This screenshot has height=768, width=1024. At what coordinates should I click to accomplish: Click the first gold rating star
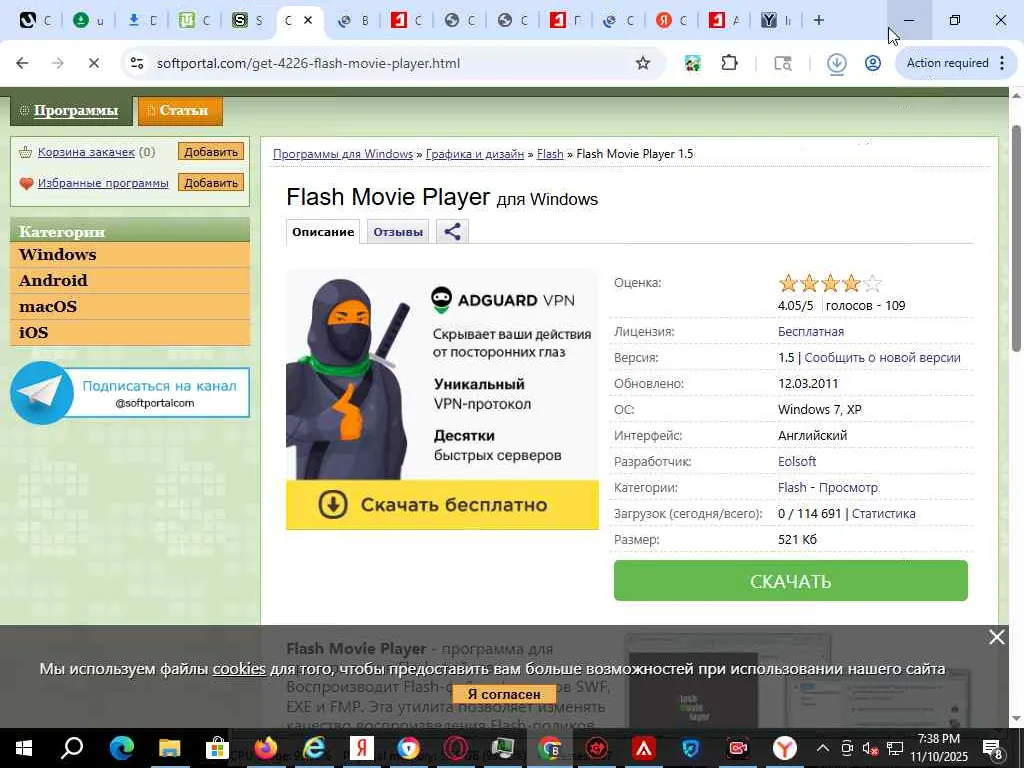(x=788, y=283)
